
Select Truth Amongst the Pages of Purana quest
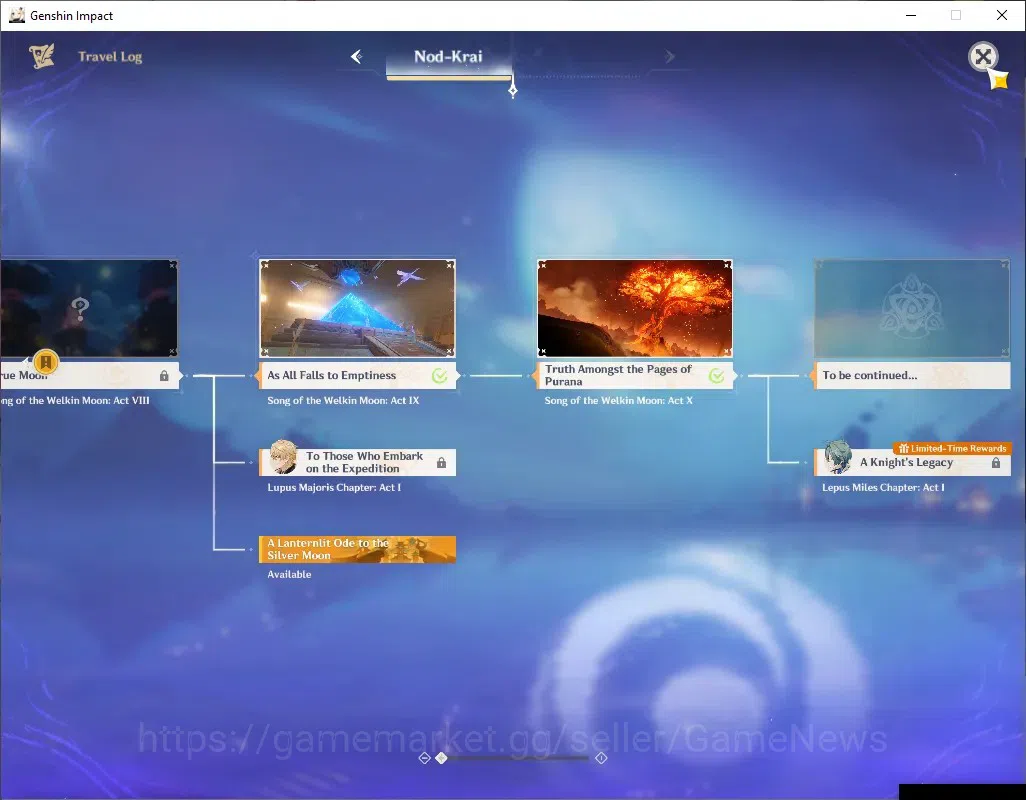tap(635, 375)
